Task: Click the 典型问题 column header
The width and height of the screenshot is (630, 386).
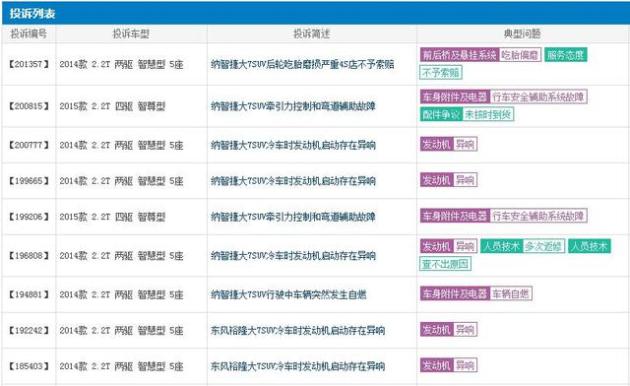Action: click(522, 34)
